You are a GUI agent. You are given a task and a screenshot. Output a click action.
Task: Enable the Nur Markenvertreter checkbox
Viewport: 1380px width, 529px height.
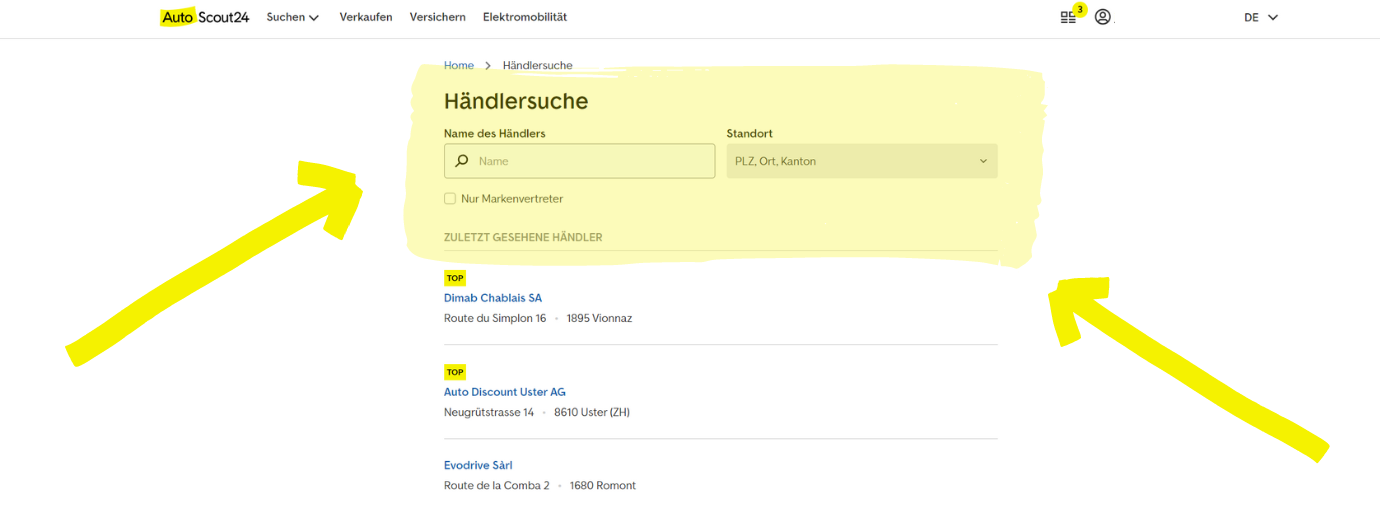(450, 199)
